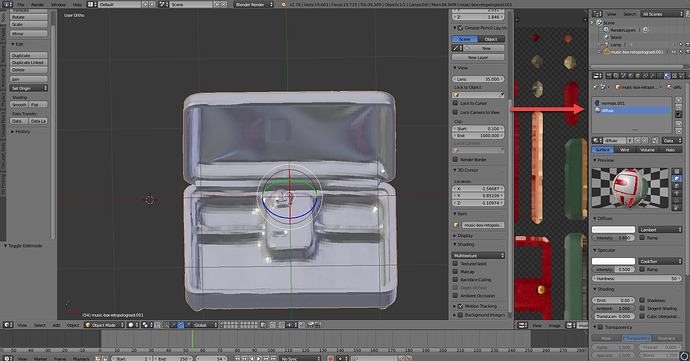Viewport: 690px width, 361px height.
Task: Click the Delete button
Action: coord(29,70)
